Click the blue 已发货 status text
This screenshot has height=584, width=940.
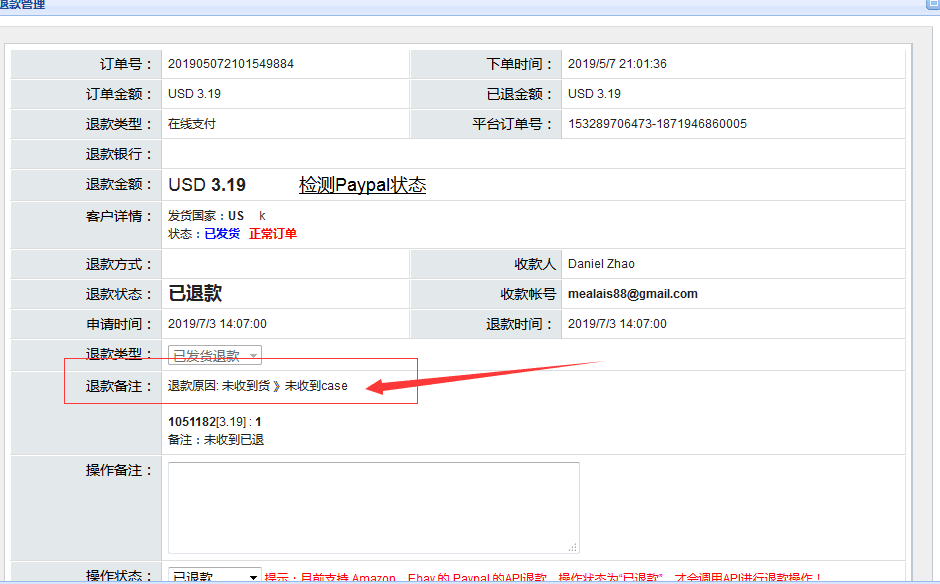click(222, 234)
